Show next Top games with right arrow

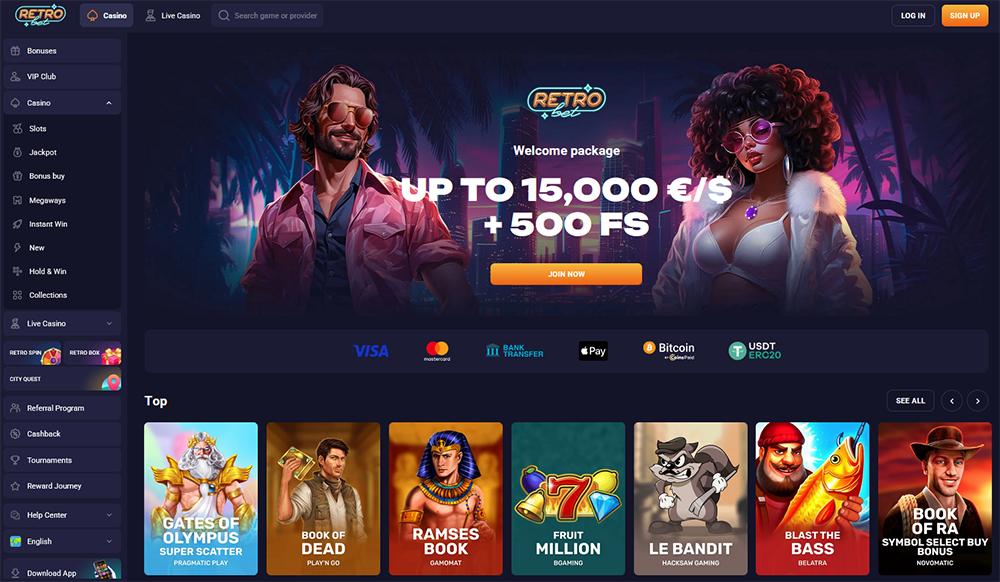978,401
